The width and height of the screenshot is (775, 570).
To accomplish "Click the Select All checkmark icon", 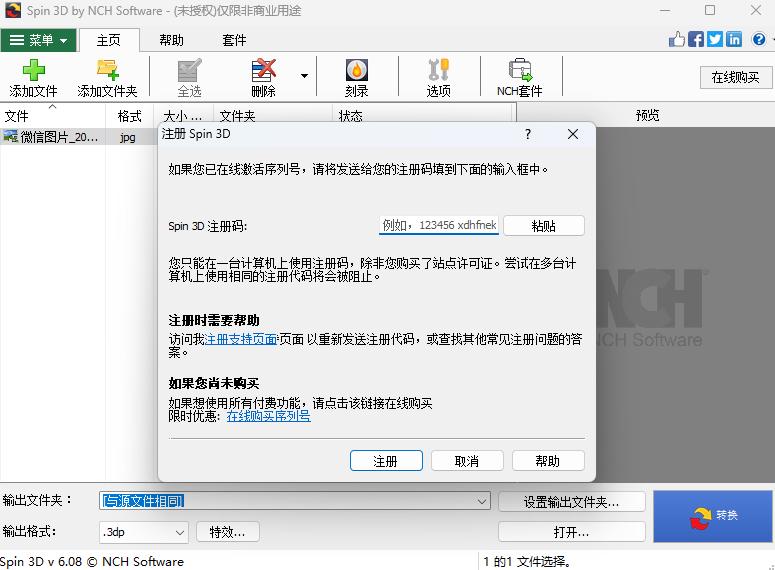I will pyautogui.click(x=189, y=70).
